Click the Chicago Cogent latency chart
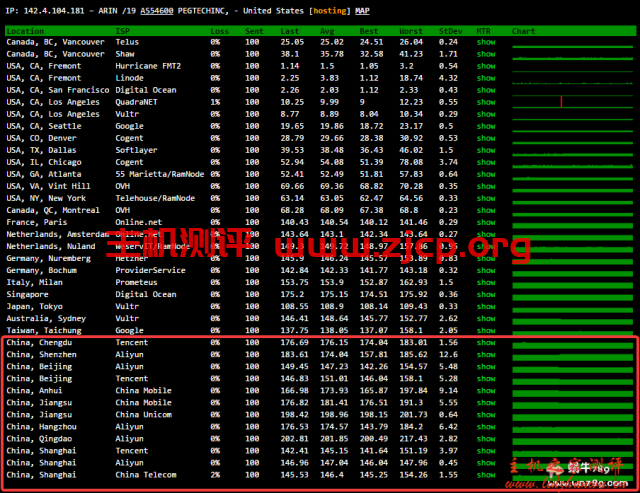The image size is (640, 493). (x=573, y=165)
